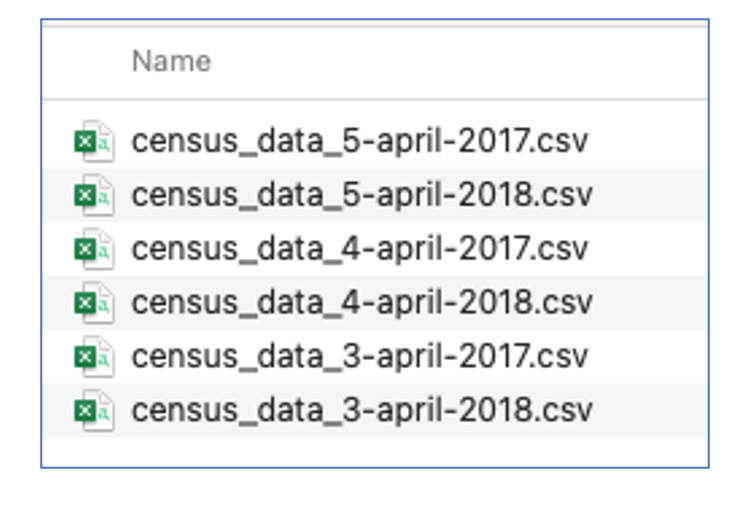Select the file name census_data_3-april-2018.csv
Screen dimensions: 753x510
point(362,411)
